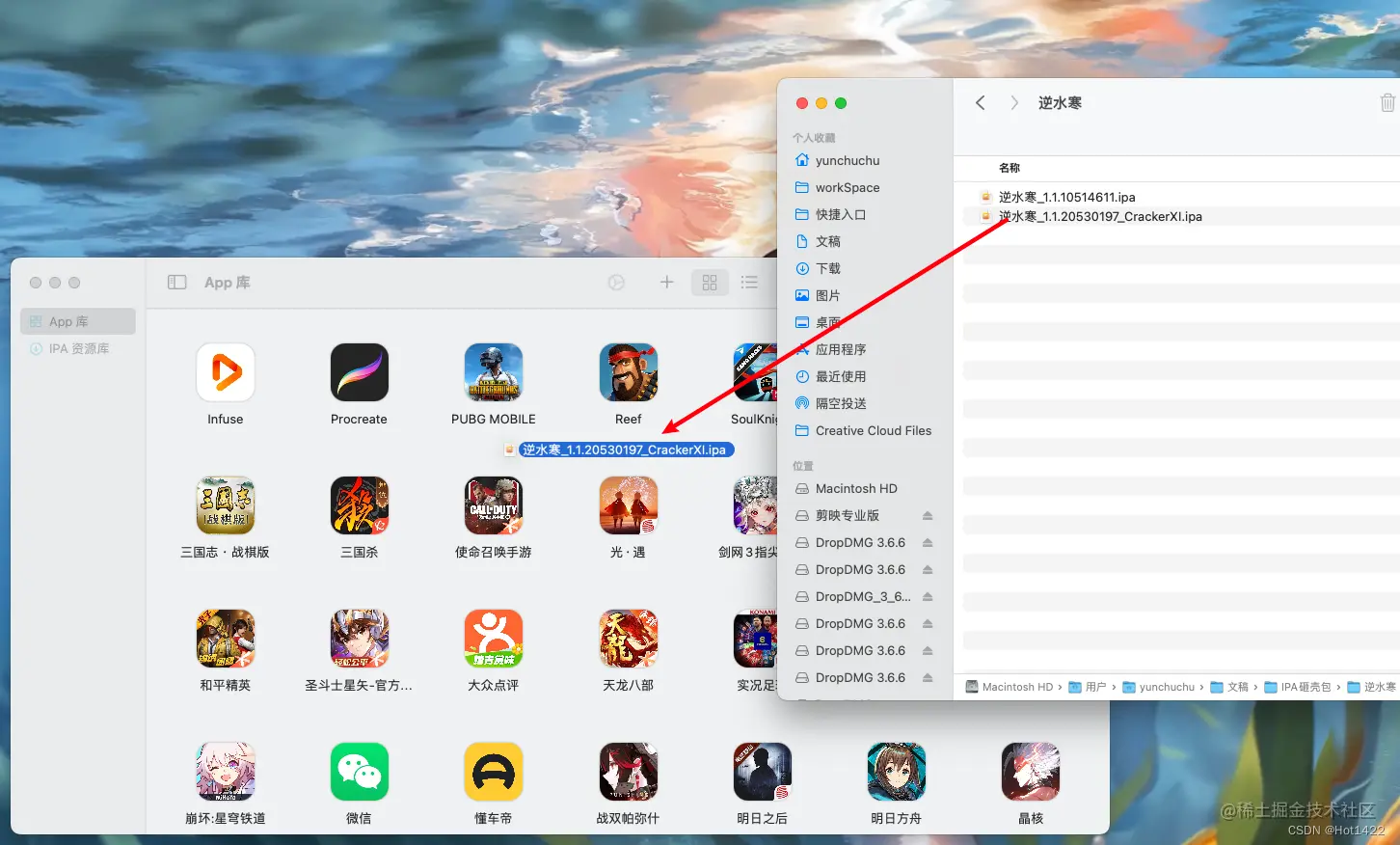Open 战双帕弥什 app icon
The height and width of the screenshot is (845, 1400).
629,772
